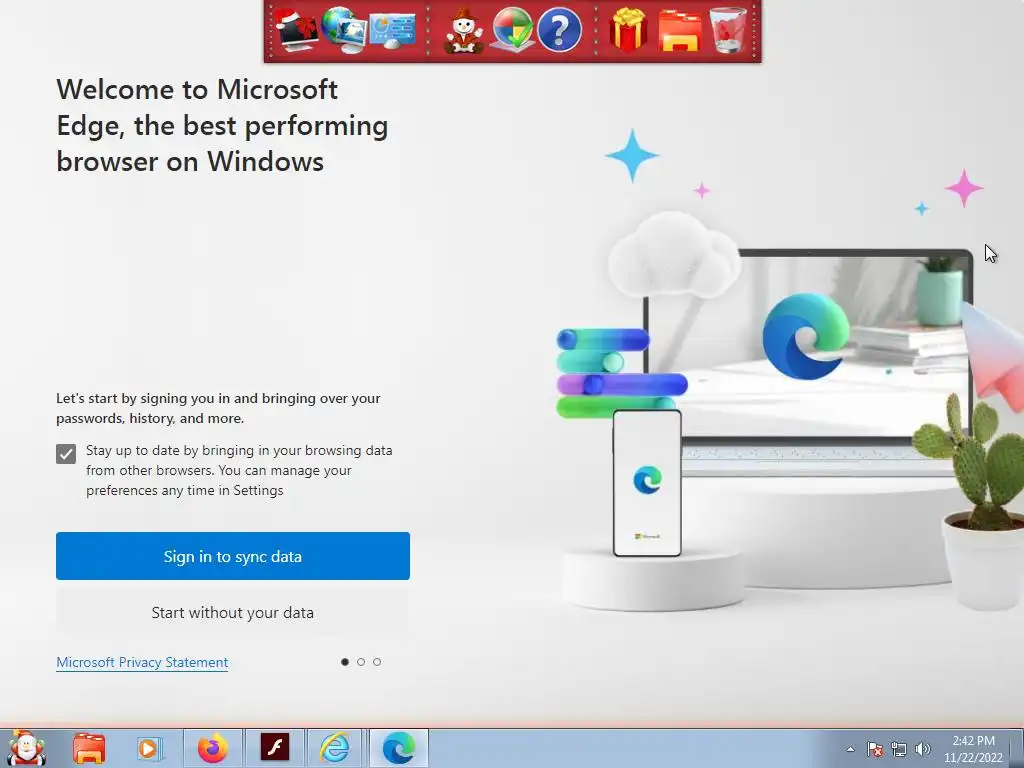The image size is (1024, 768).
Task: Click the 'Stay up to date' checkbox label
Action: (x=239, y=470)
